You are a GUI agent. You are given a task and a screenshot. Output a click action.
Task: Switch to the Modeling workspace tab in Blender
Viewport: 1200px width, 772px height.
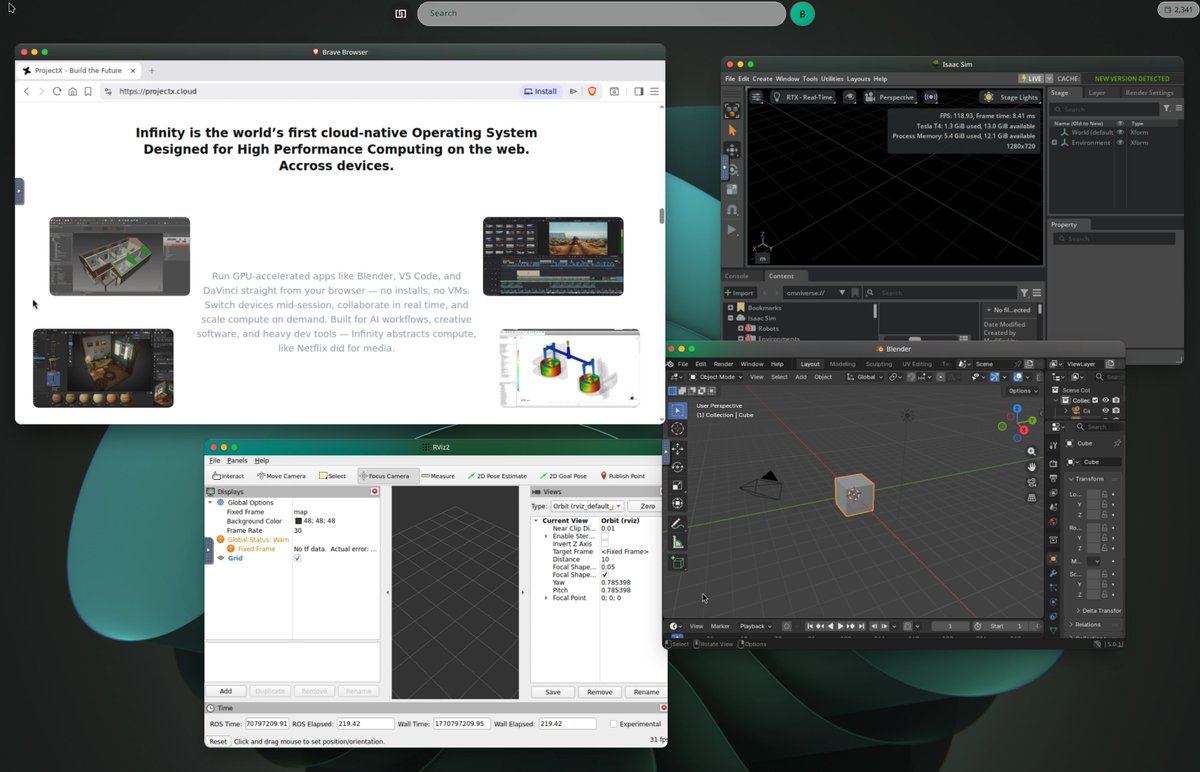[x=843, y=364]
